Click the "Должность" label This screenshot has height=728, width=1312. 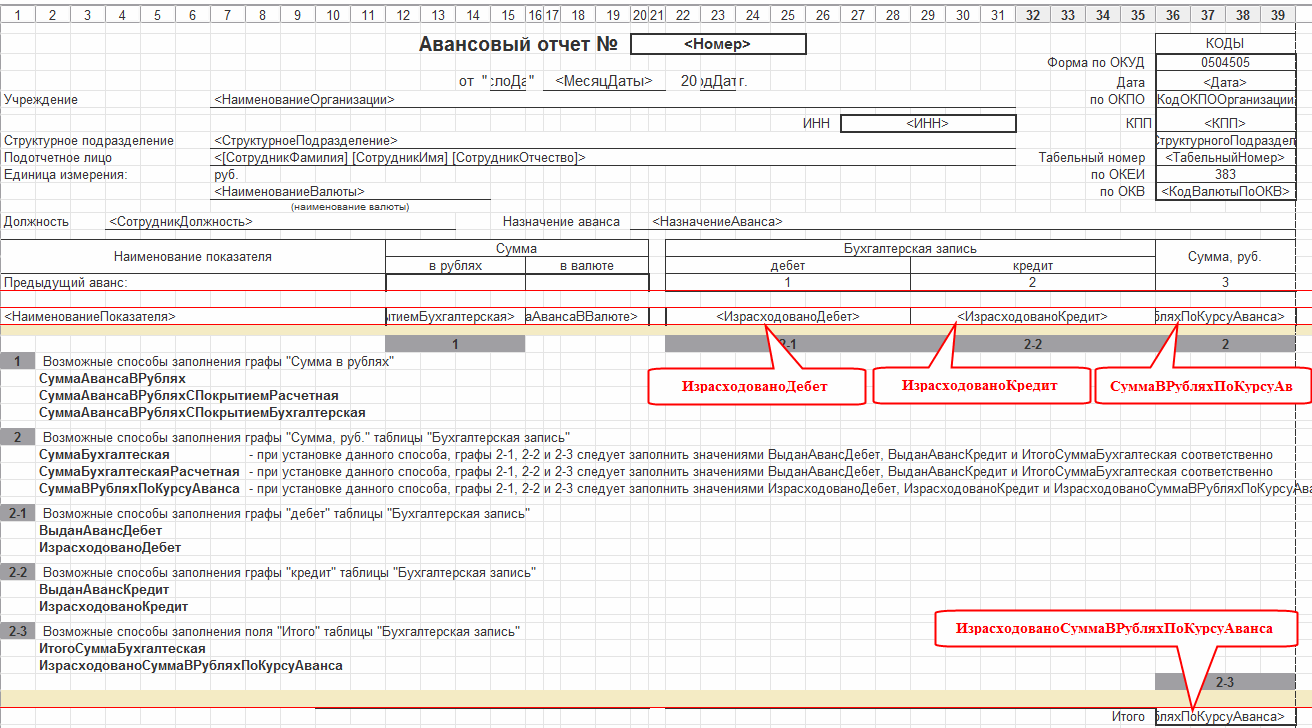[36, 222]
